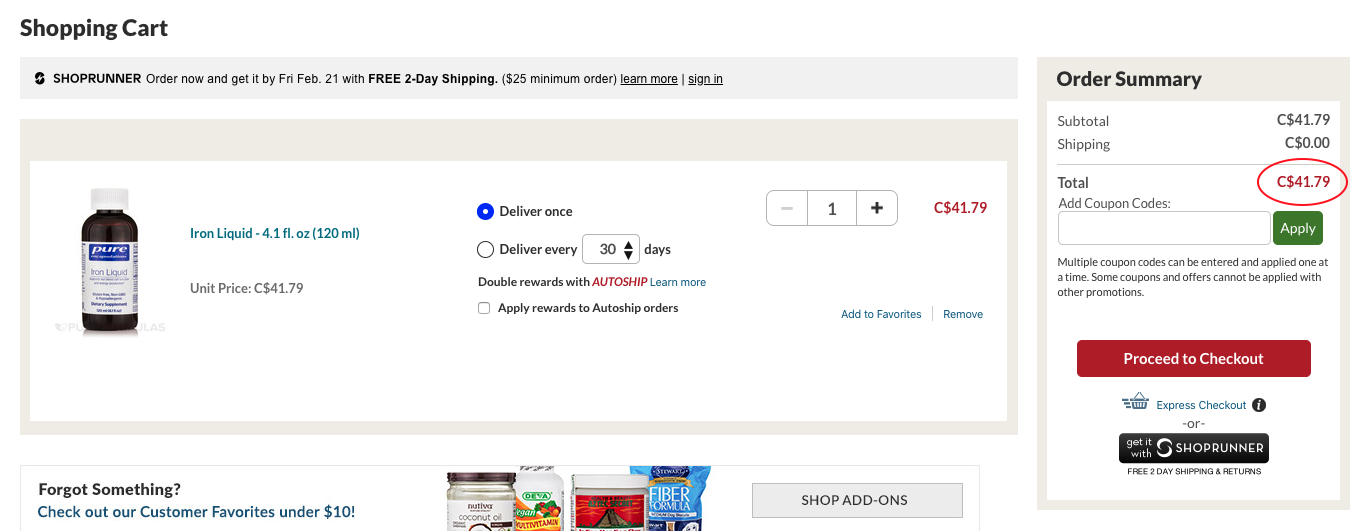Proceed to Checkout
The image size is (1363, 531).
click(1193, 359)
